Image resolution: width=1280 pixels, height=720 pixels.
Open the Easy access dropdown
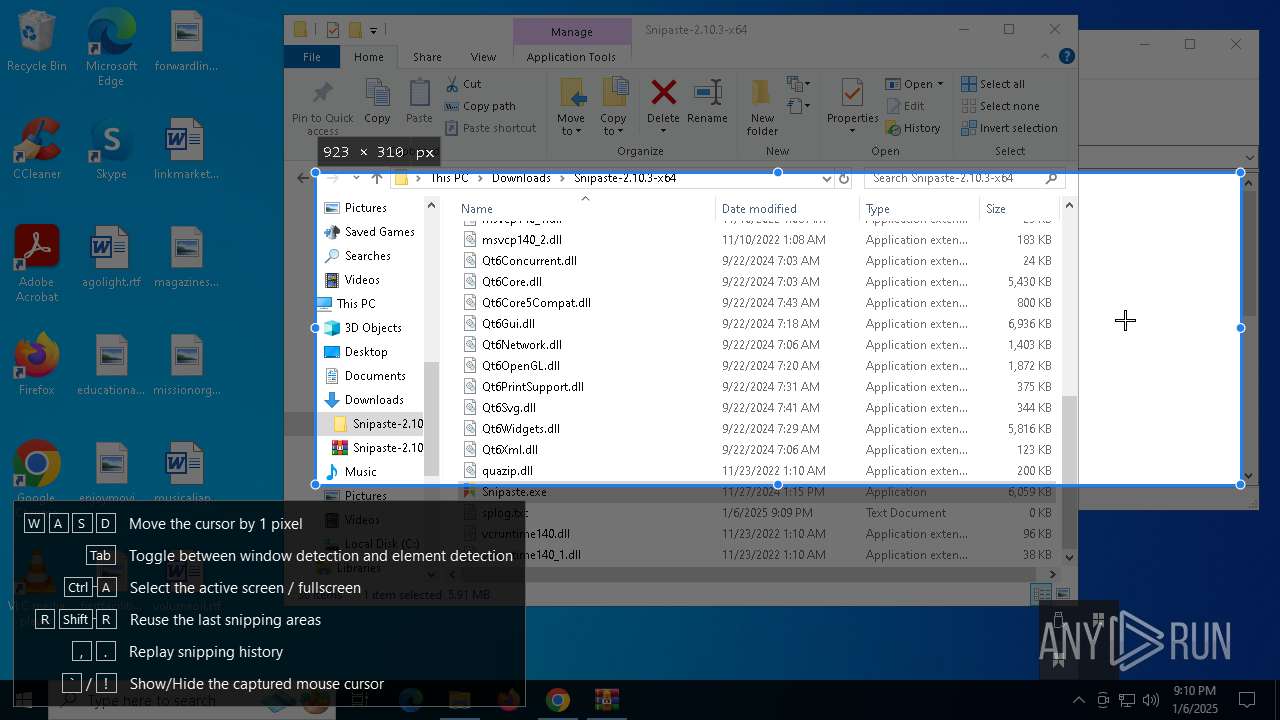(798, 106)
